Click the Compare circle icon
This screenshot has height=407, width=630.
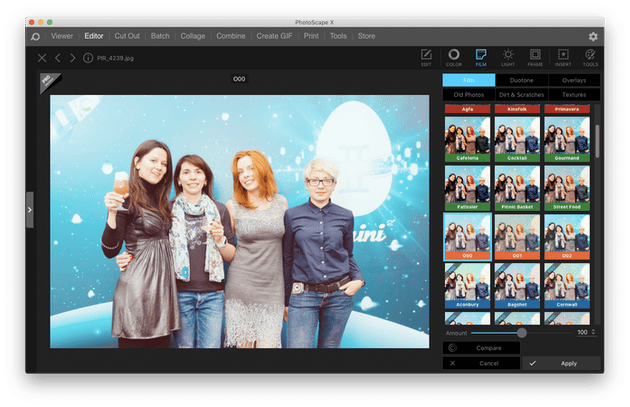tap(452, 348)
